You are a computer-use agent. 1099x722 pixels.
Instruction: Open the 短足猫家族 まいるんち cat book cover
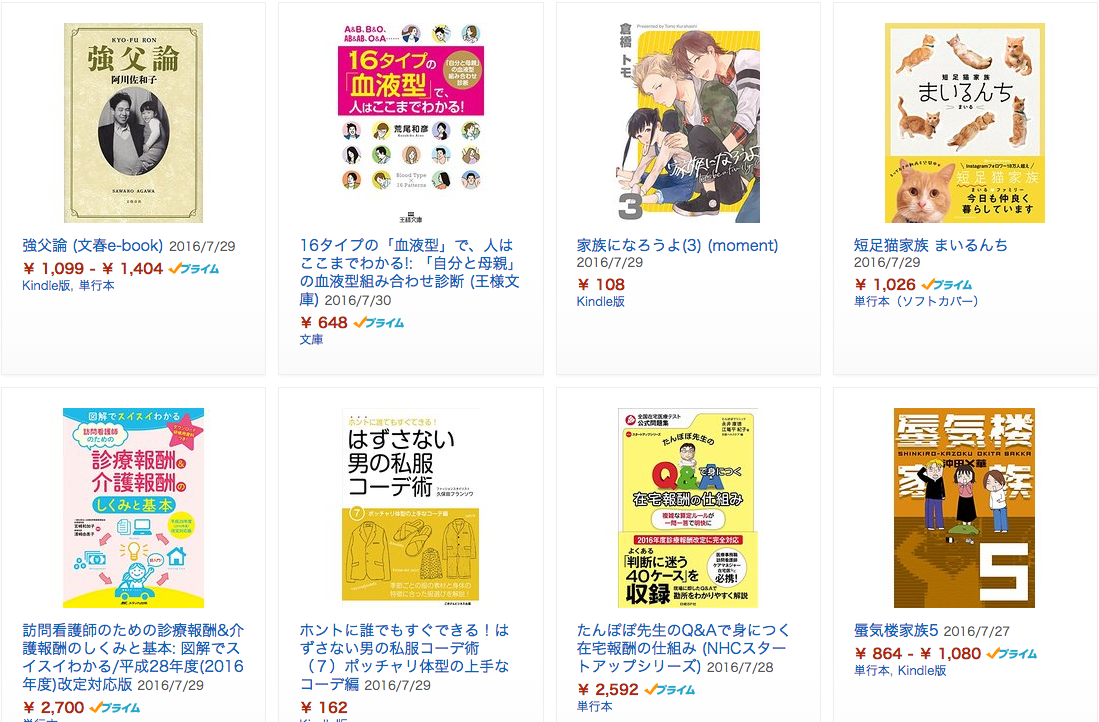(964, 123)
